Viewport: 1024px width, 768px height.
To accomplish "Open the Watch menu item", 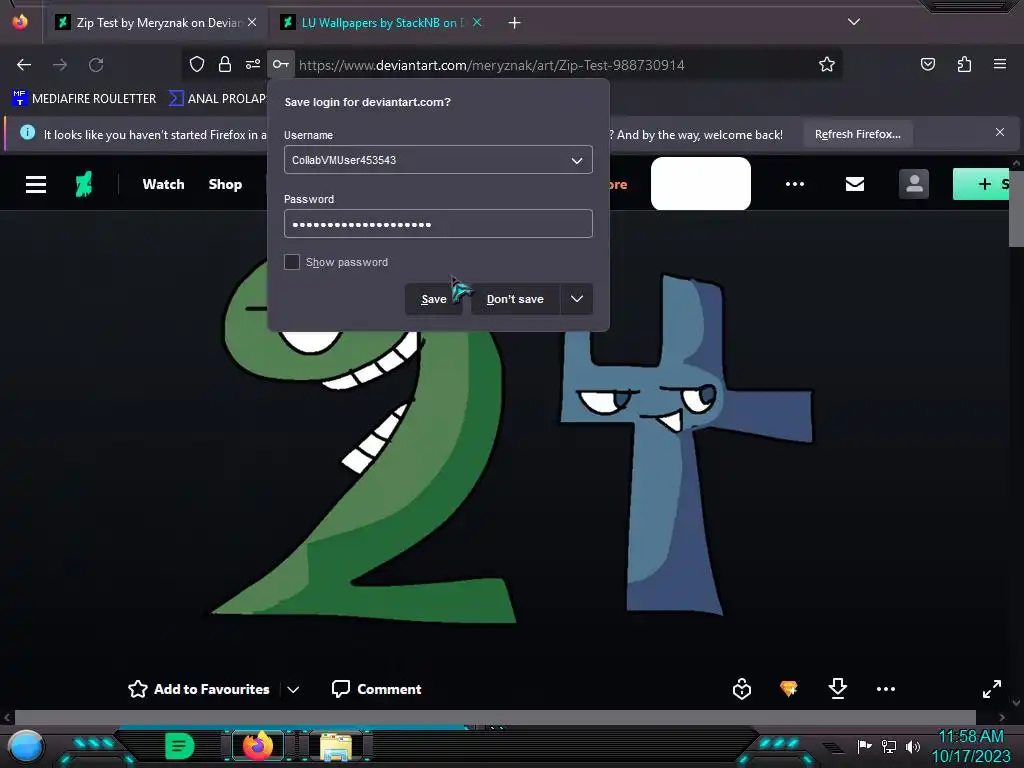I will pos(163,184).
